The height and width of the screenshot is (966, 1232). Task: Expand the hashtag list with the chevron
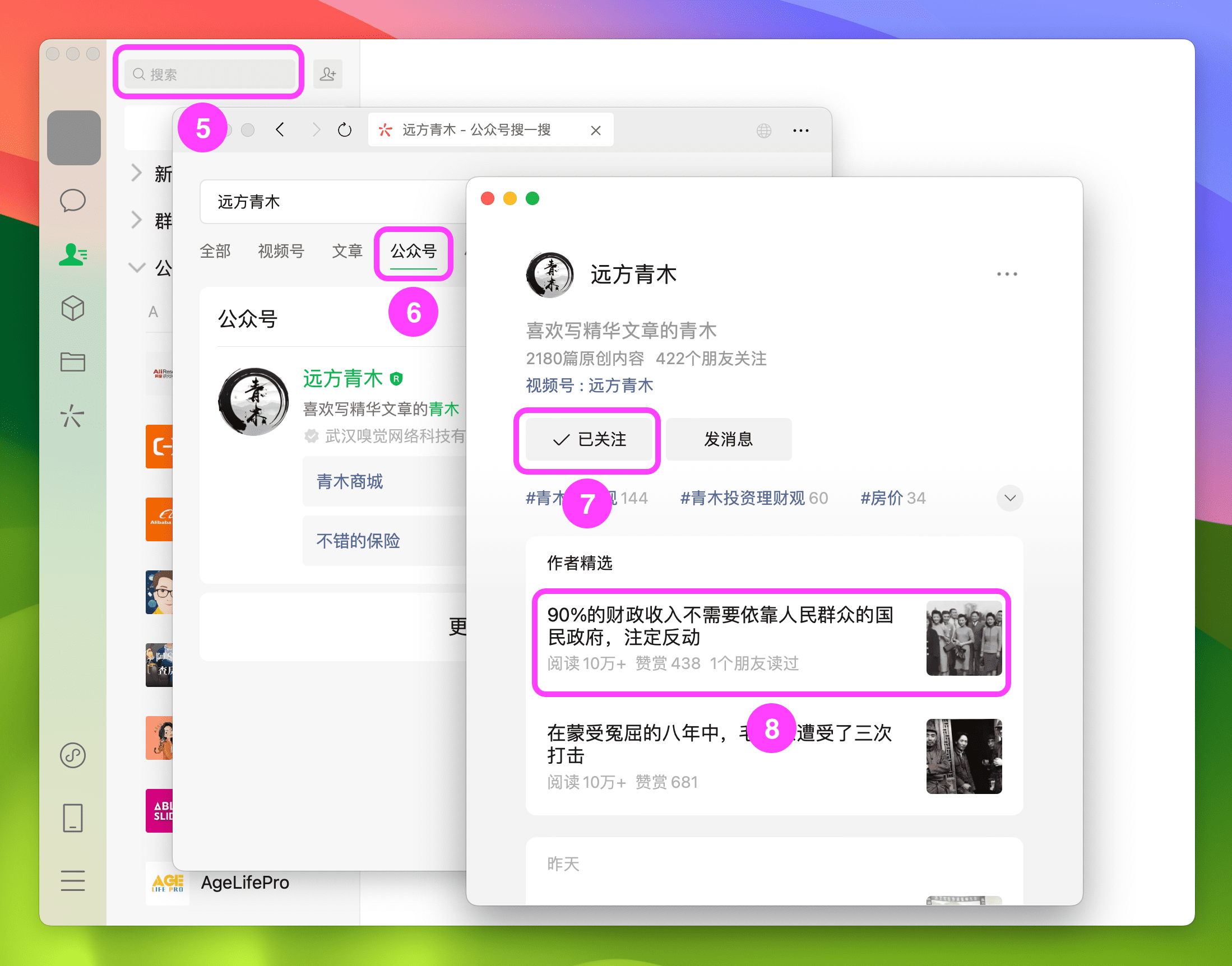pyautogui.click(x=1009, y=498)
